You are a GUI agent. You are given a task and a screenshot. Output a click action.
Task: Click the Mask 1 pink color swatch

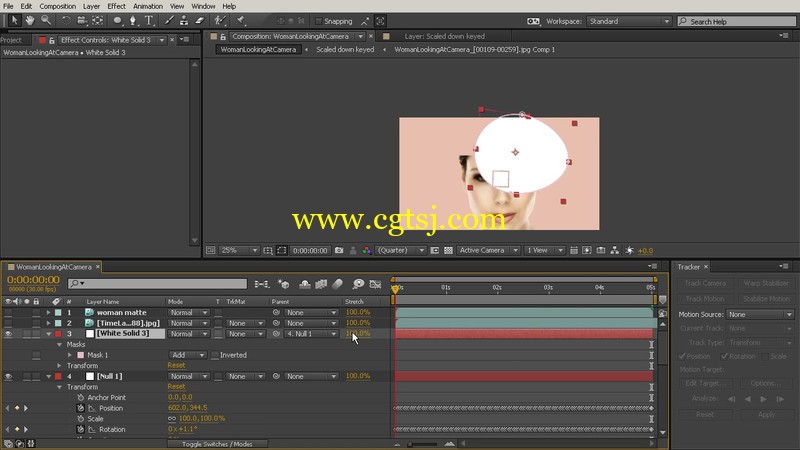pos(81,355)
